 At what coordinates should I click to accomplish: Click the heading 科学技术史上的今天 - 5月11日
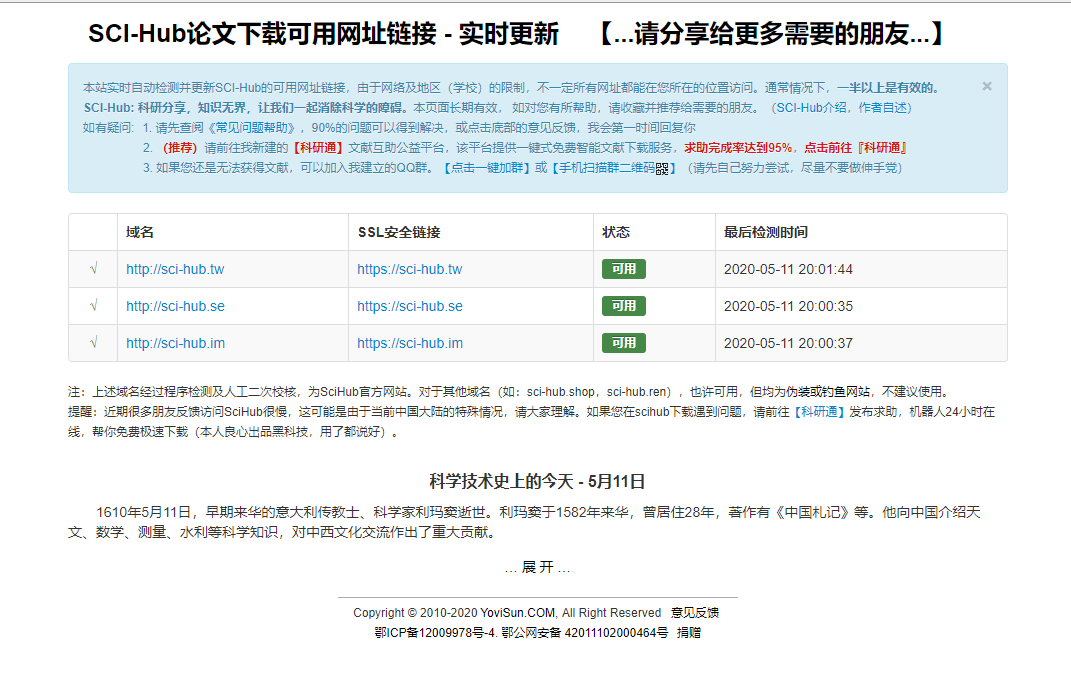coord(537,481)
